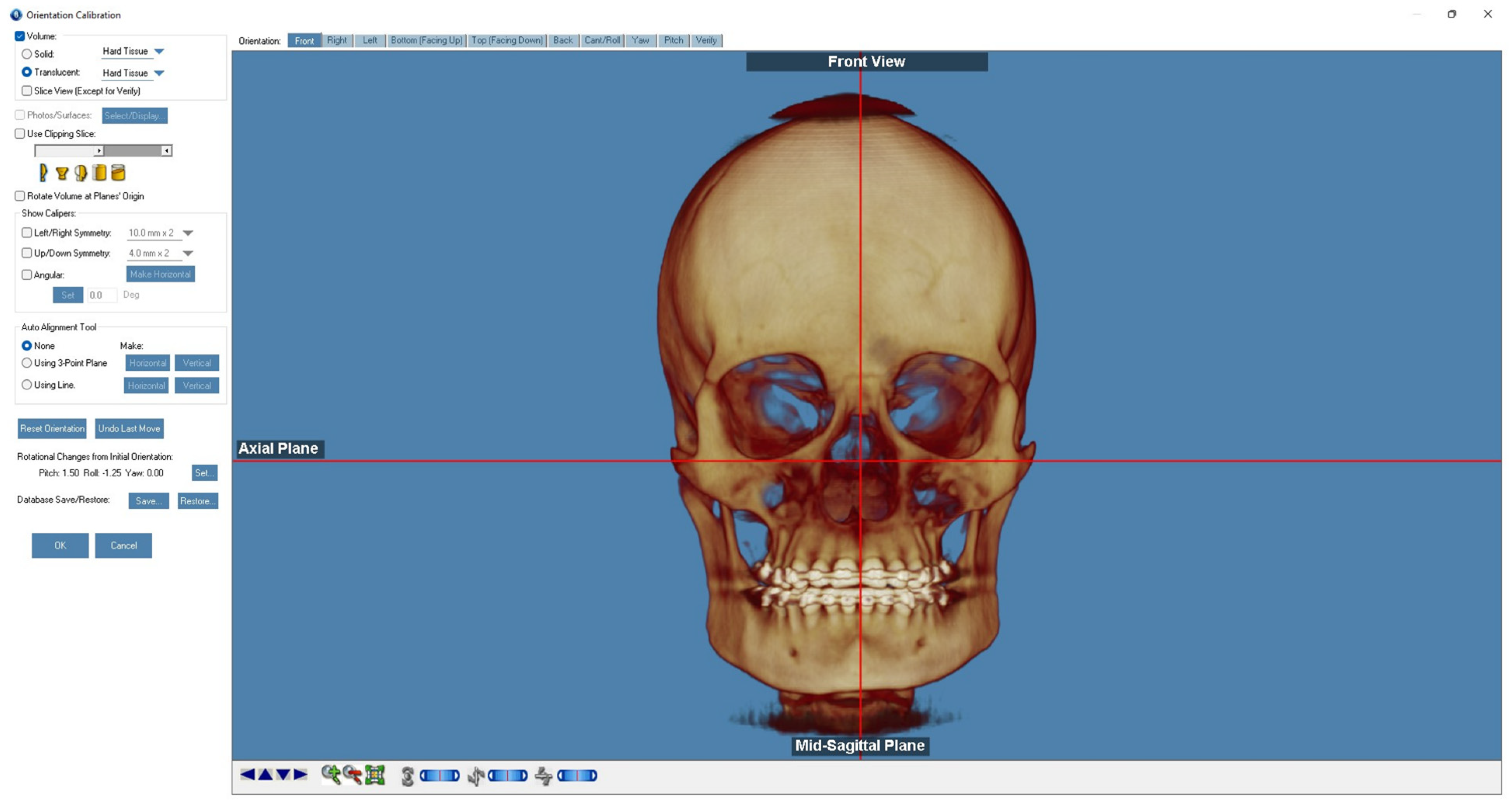Enable Use Clipping Slice checkbox

click(20, 134)
